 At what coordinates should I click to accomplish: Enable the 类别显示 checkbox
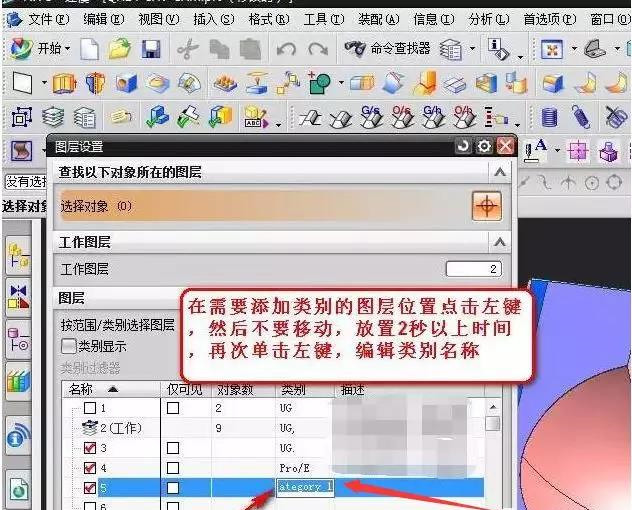pos(69,345)
